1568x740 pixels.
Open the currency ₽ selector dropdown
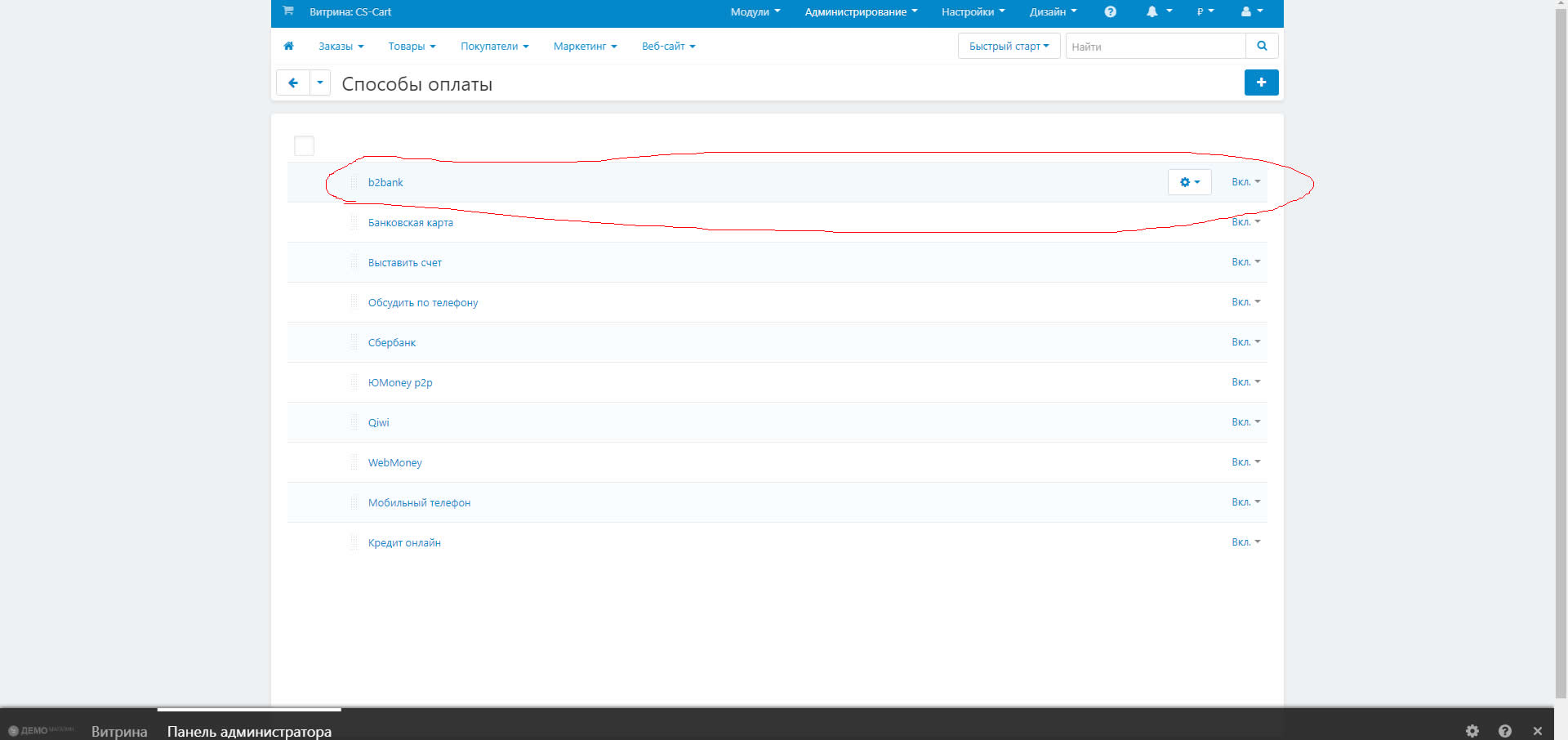pyautogui.click(x=1205, y=12)
